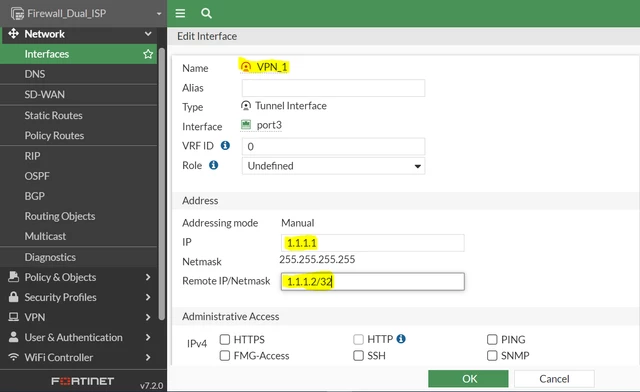
Task: Cancel editing the interface
Action: pos(554,379)
